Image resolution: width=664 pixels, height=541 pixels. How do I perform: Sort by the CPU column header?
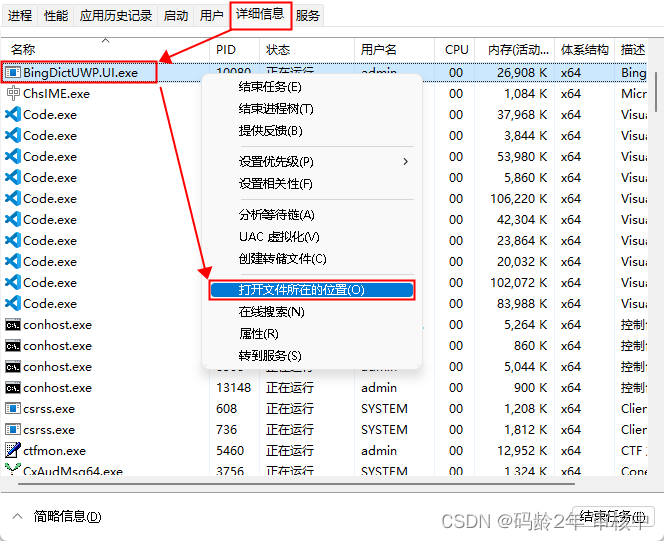point(455,50)
